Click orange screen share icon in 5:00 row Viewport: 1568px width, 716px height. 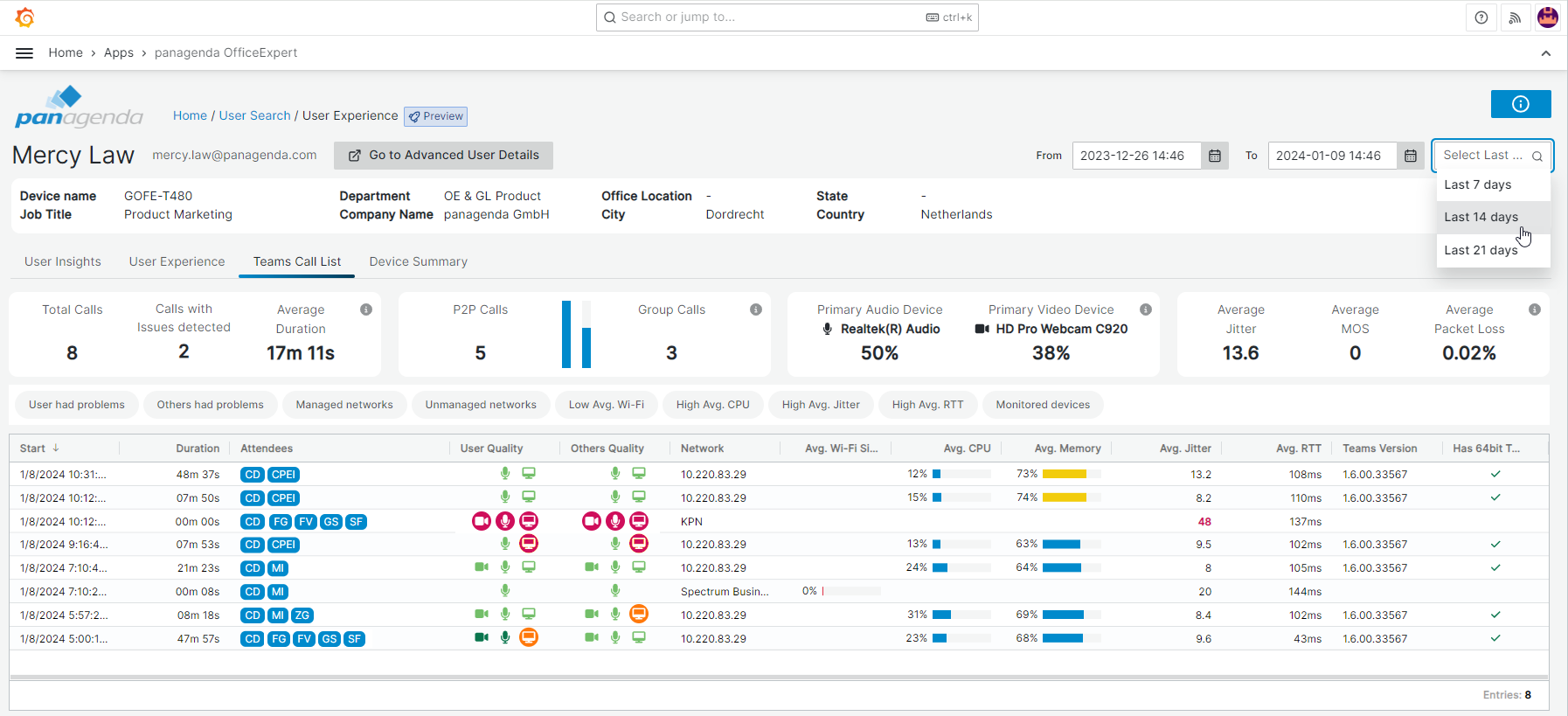(529, 637)
